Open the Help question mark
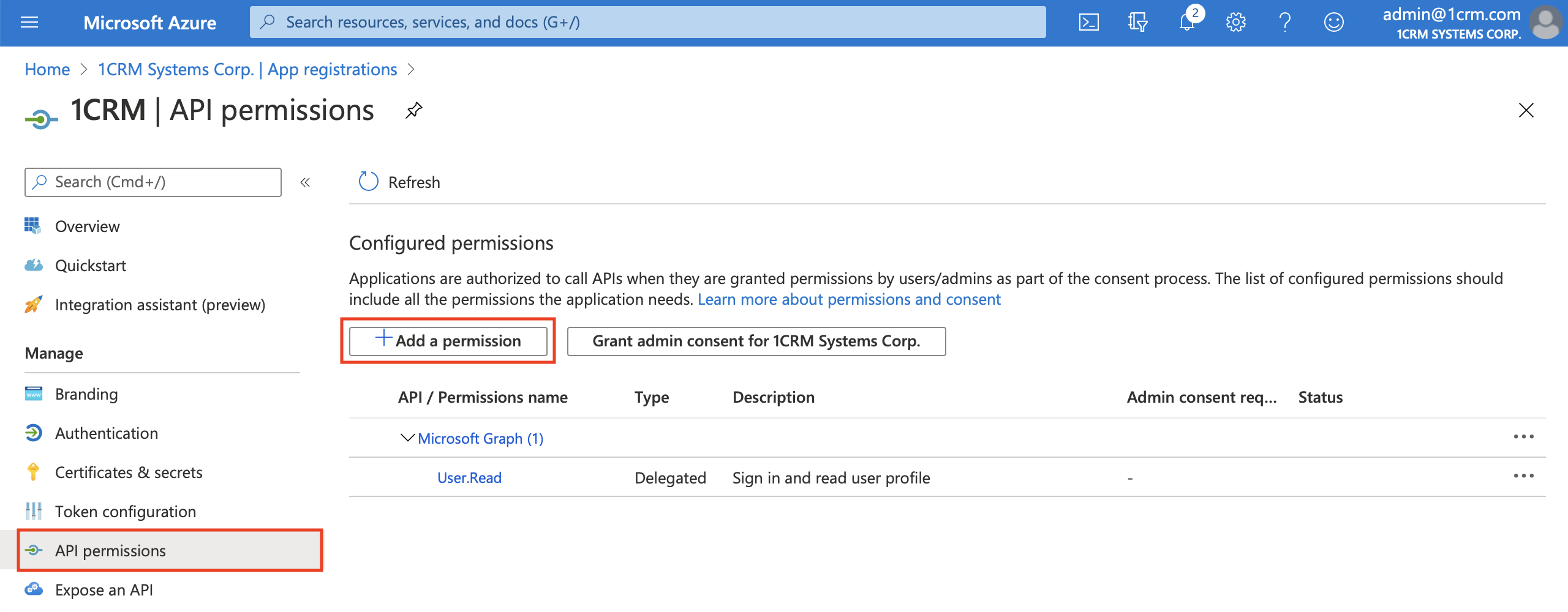The image size is (1568, 612). tap(1285, 23)
